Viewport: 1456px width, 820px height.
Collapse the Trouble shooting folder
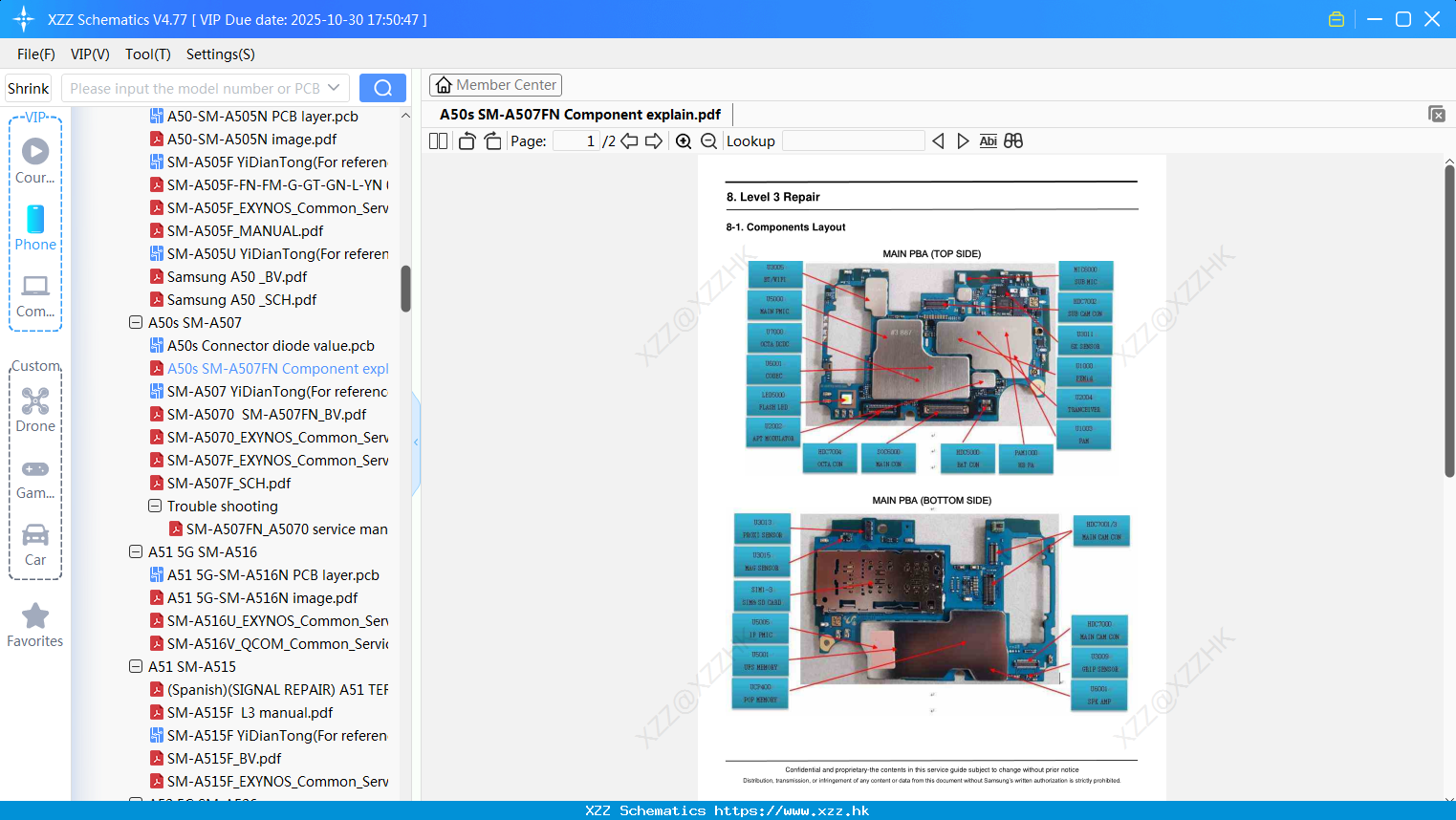coord(155,507)
